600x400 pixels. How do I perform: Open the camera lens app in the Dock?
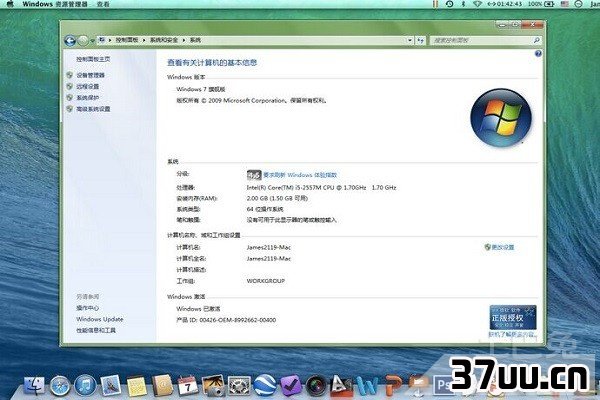[316, 385]
